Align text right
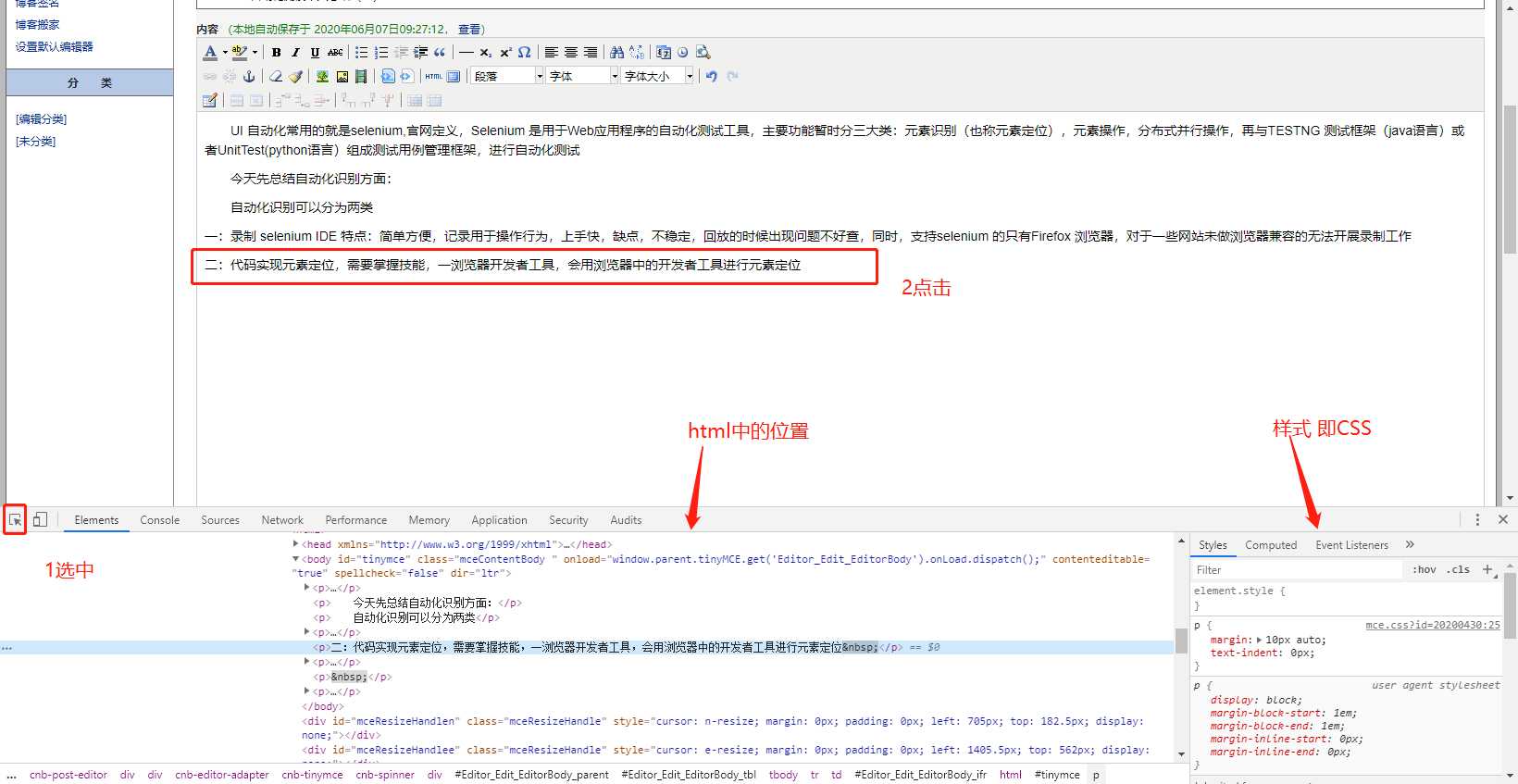This screenshot has width=1518, height=784. coord(591,53)
